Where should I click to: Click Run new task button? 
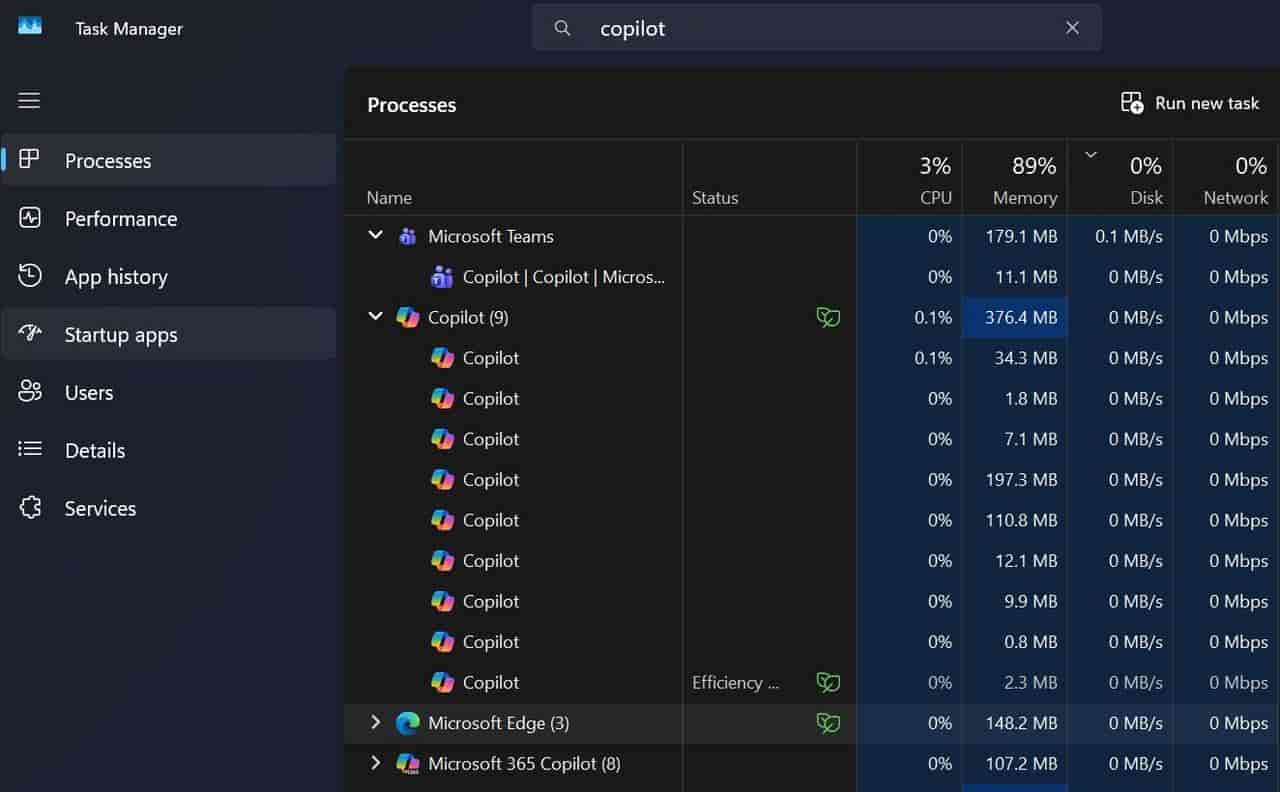[x=1190, y=103]
